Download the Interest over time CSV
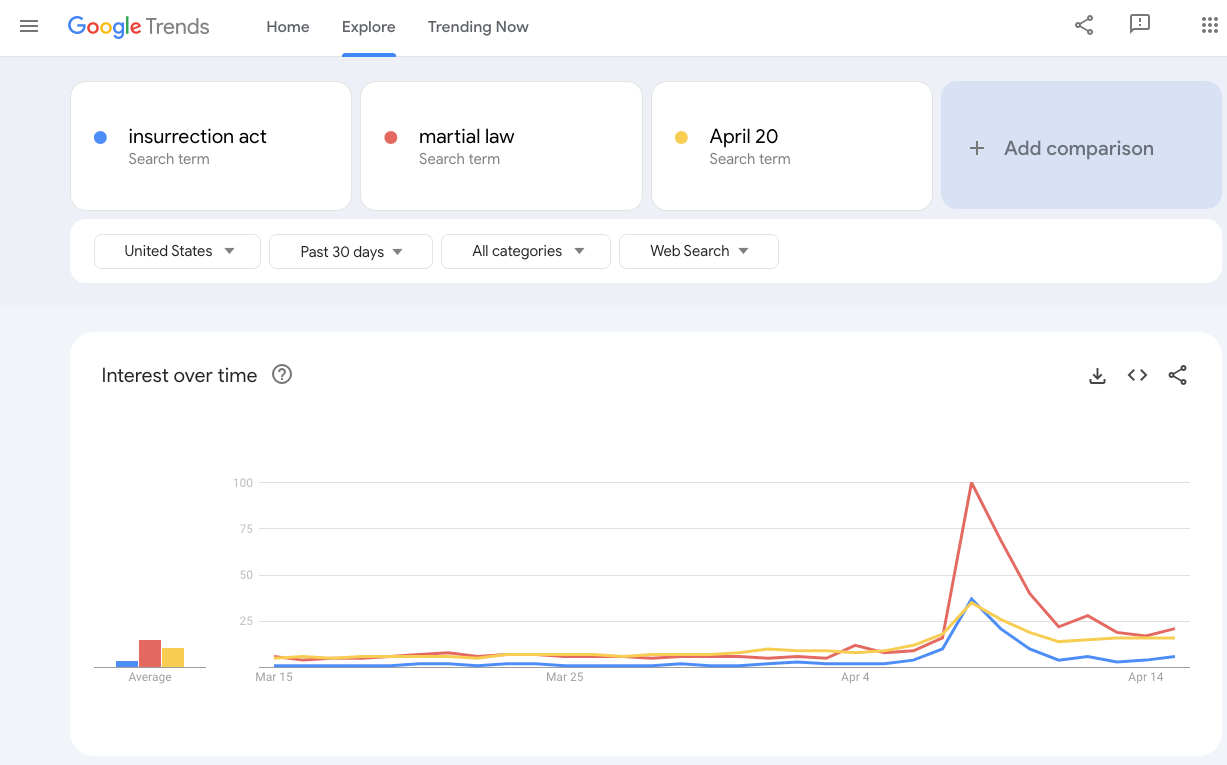Screen dimensions: 1227x765 (x=1097, y=376)
